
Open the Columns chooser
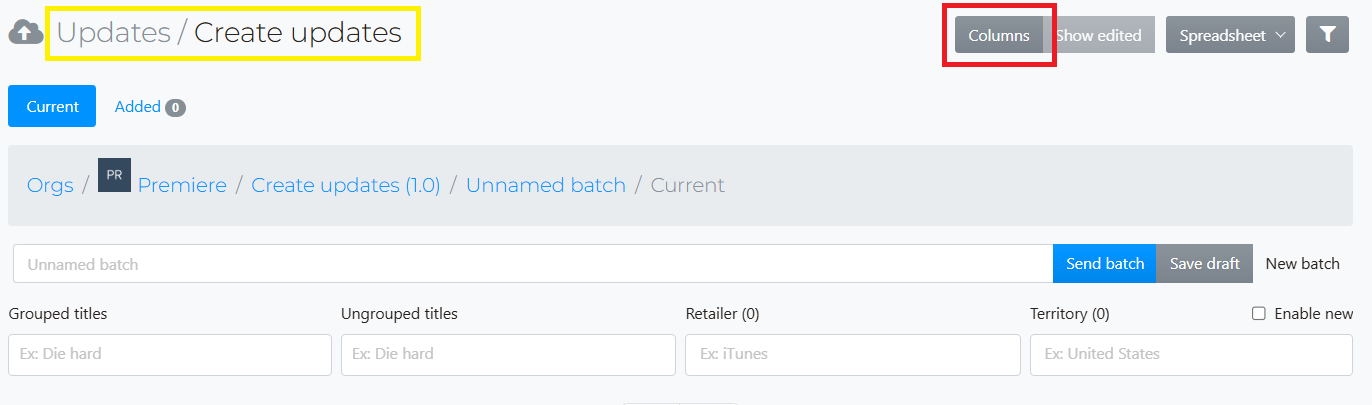999,35
